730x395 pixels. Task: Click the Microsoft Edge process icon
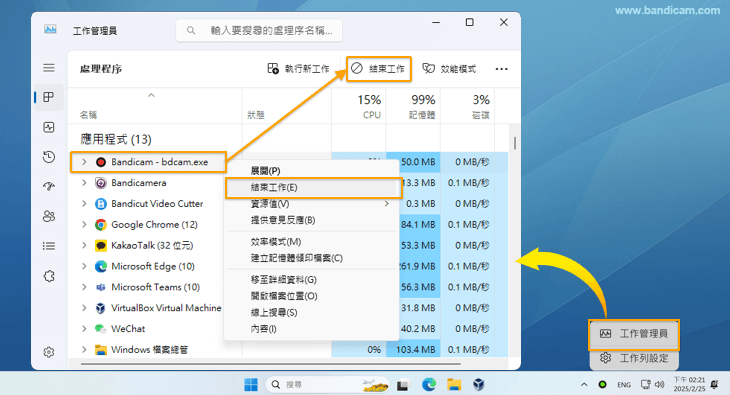click(101, 266)
